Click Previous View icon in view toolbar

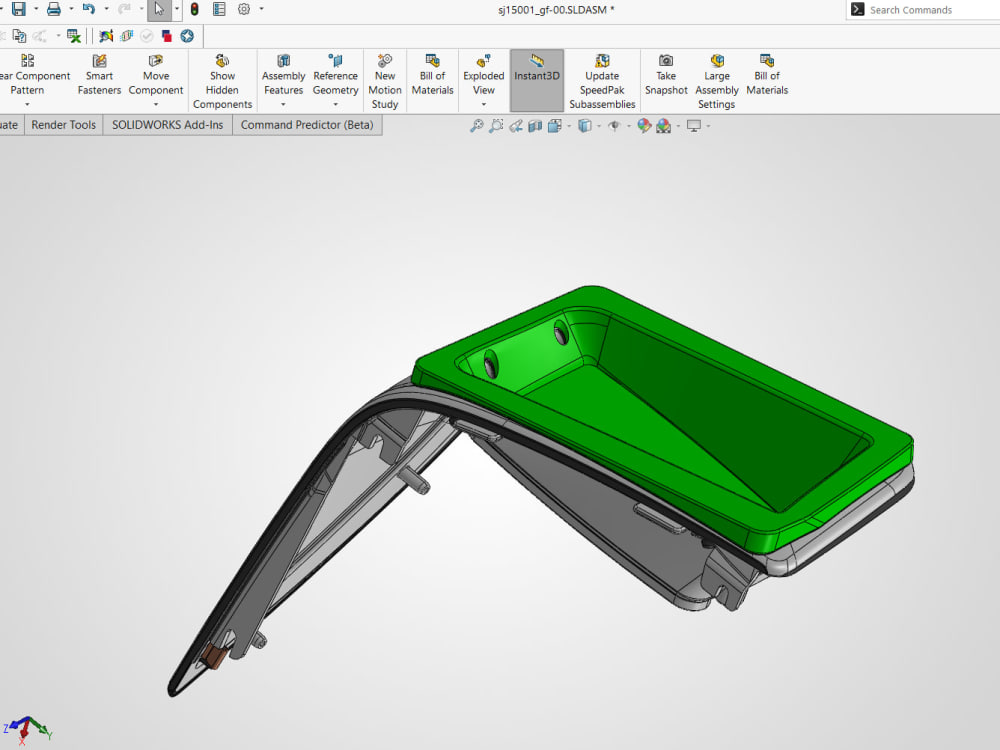tap(516, 126)
